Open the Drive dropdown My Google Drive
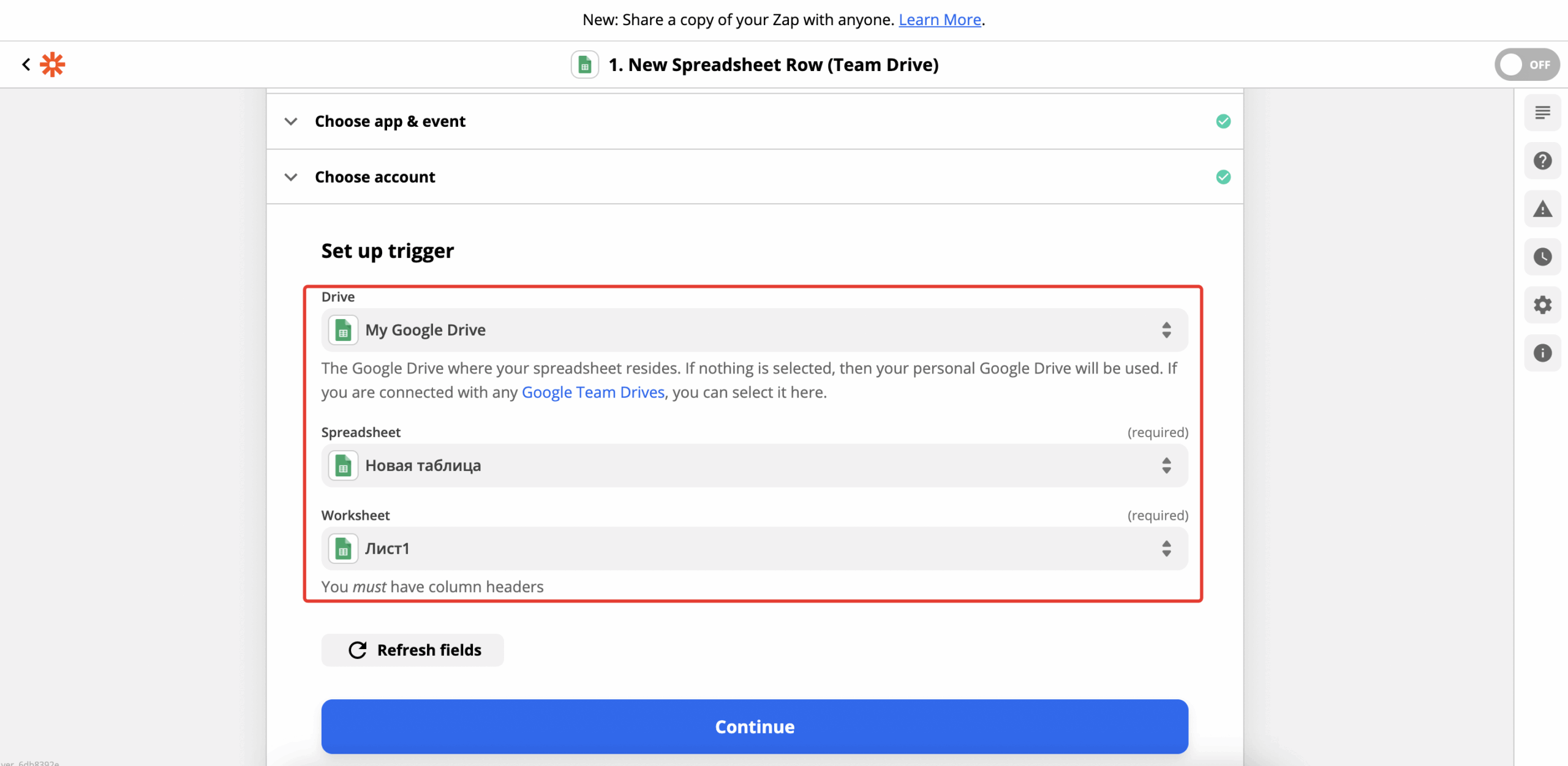The height and width of the screenshot is (766, 1568). point(754,330)
